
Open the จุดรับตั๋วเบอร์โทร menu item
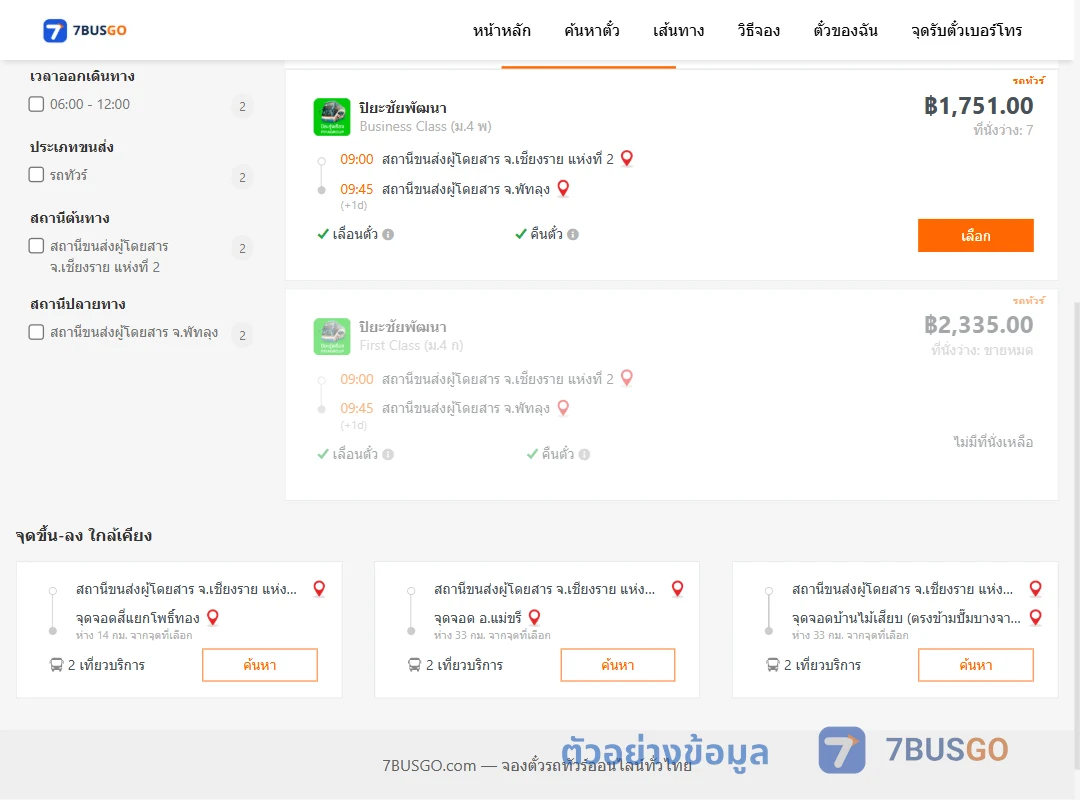[x=966, y=30]
